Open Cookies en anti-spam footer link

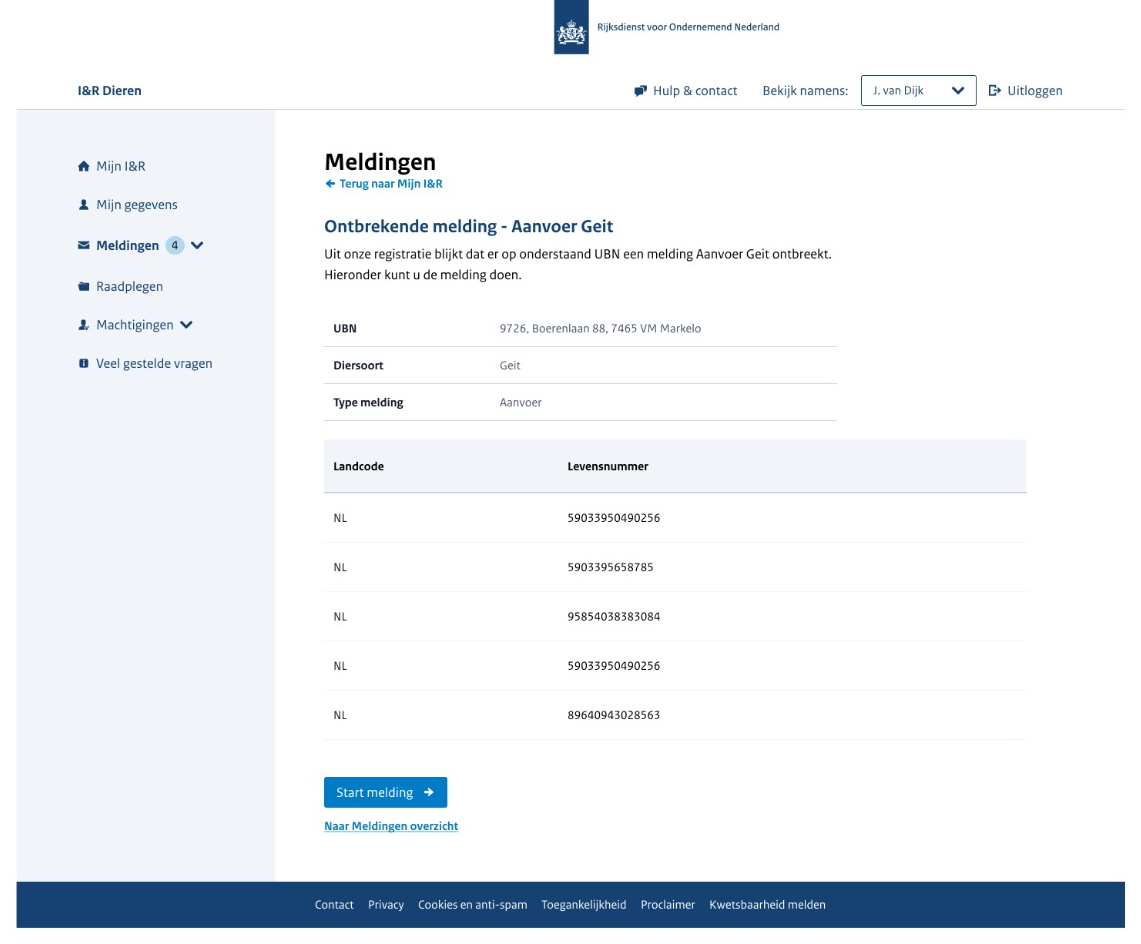pos(472,904)
